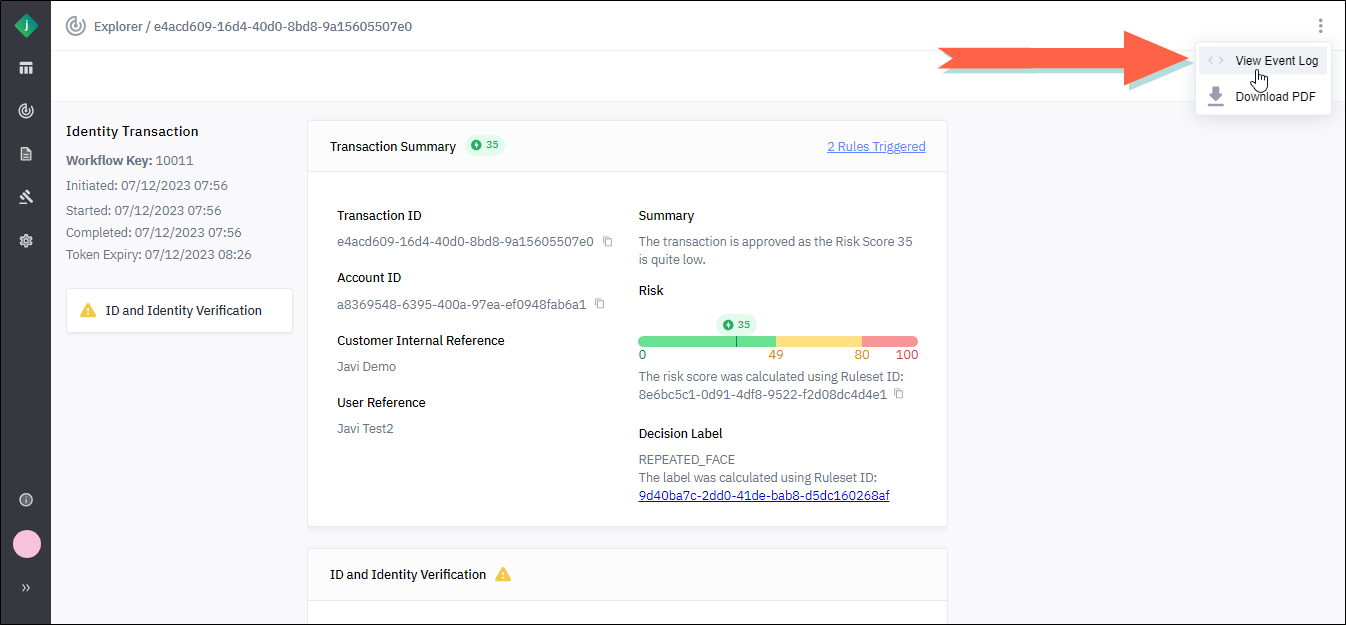
Task: Copy the Transaction ID to clipboard
Action: pos(607,242)
